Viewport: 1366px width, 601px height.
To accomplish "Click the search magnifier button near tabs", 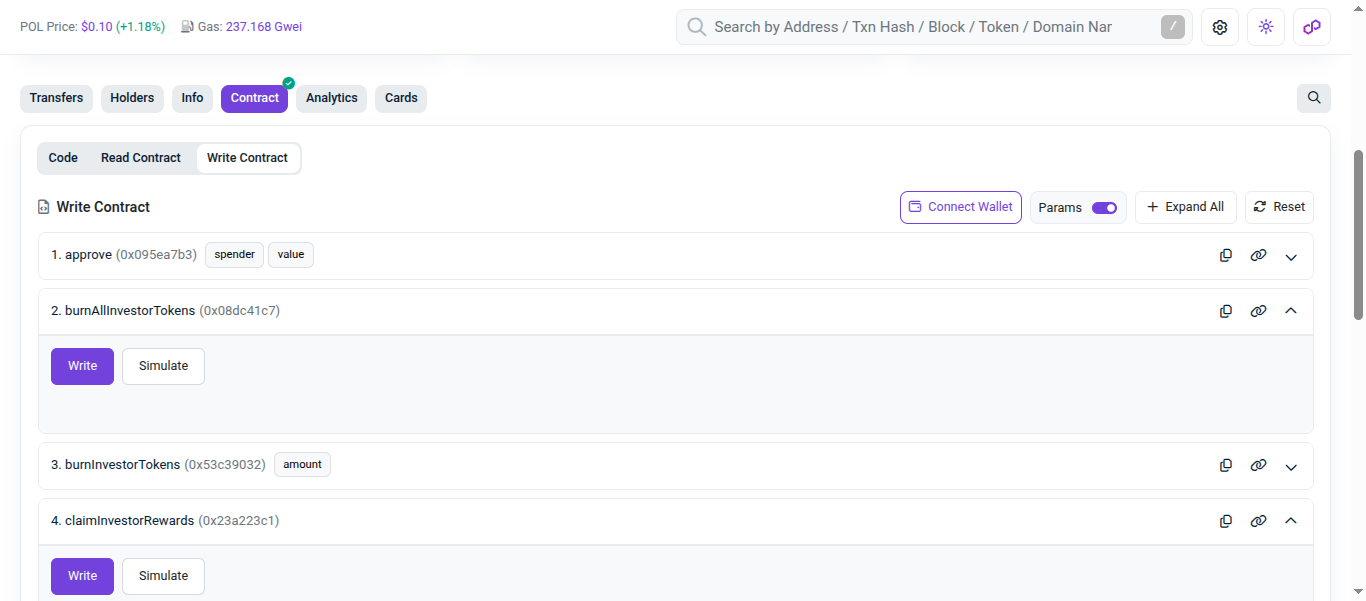I will [1314, 98].
